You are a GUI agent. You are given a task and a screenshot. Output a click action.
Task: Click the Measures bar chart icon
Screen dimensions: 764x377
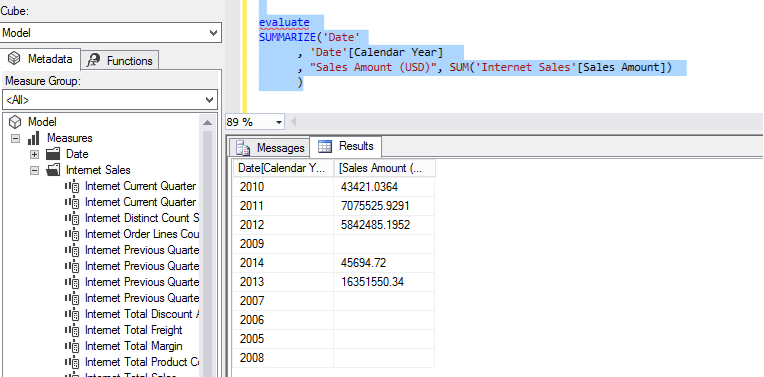34,138
